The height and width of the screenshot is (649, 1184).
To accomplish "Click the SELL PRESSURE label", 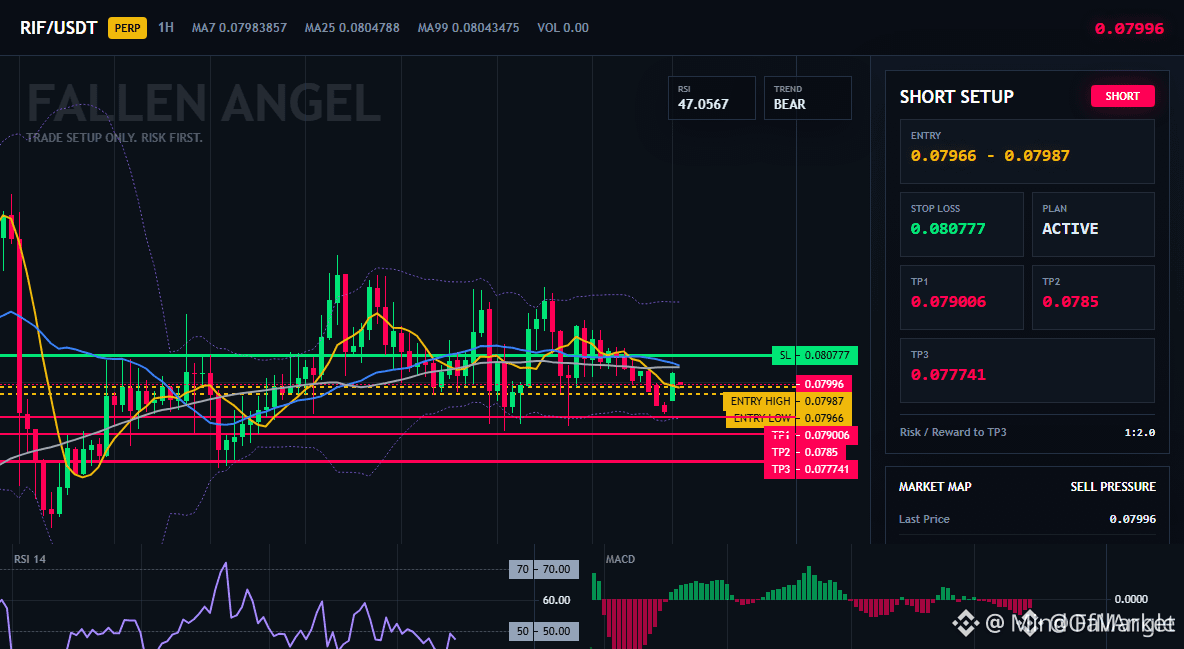I will click(x=1112, y=487).
